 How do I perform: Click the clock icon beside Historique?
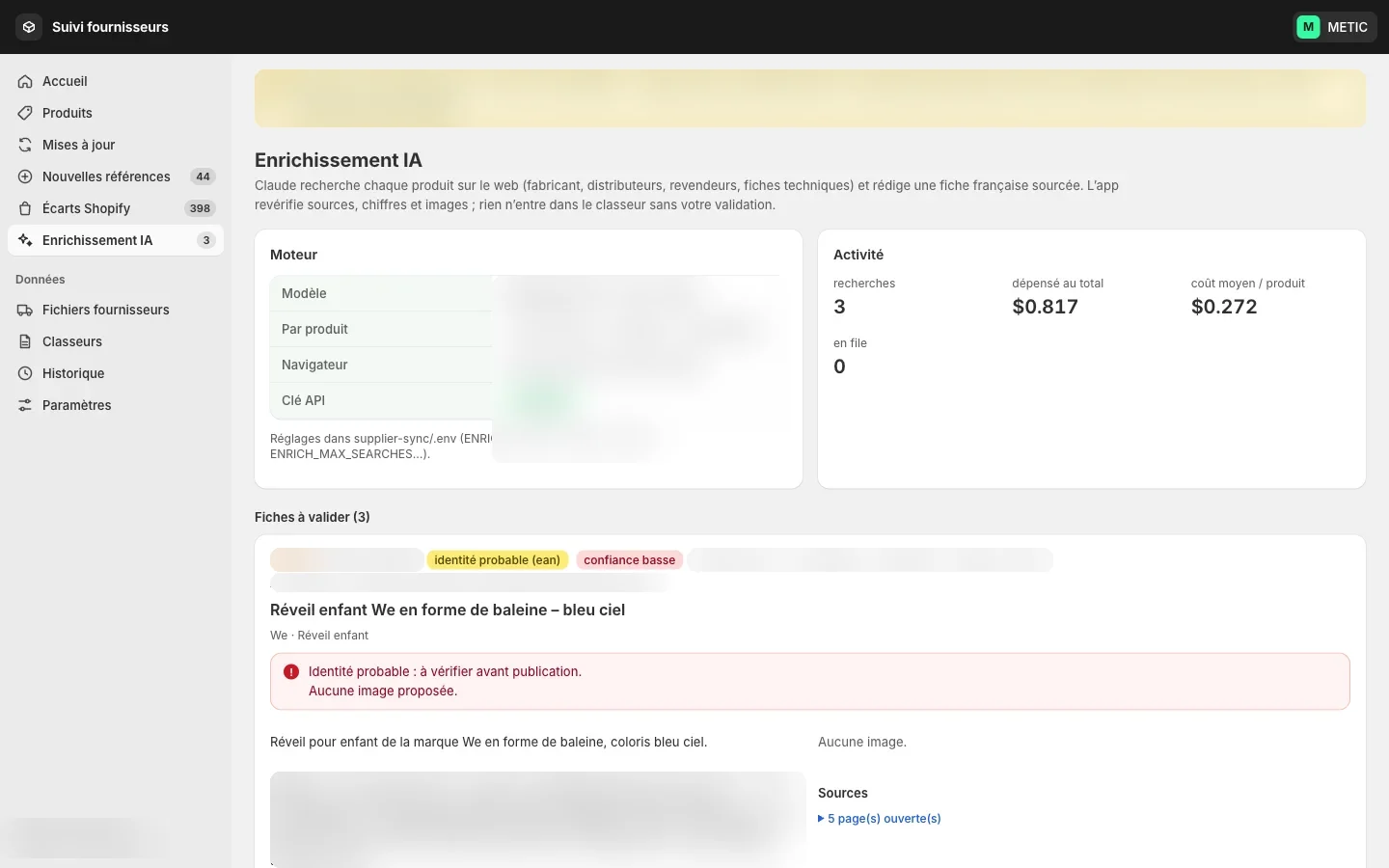pyautogui.click(x=25, y=373)
